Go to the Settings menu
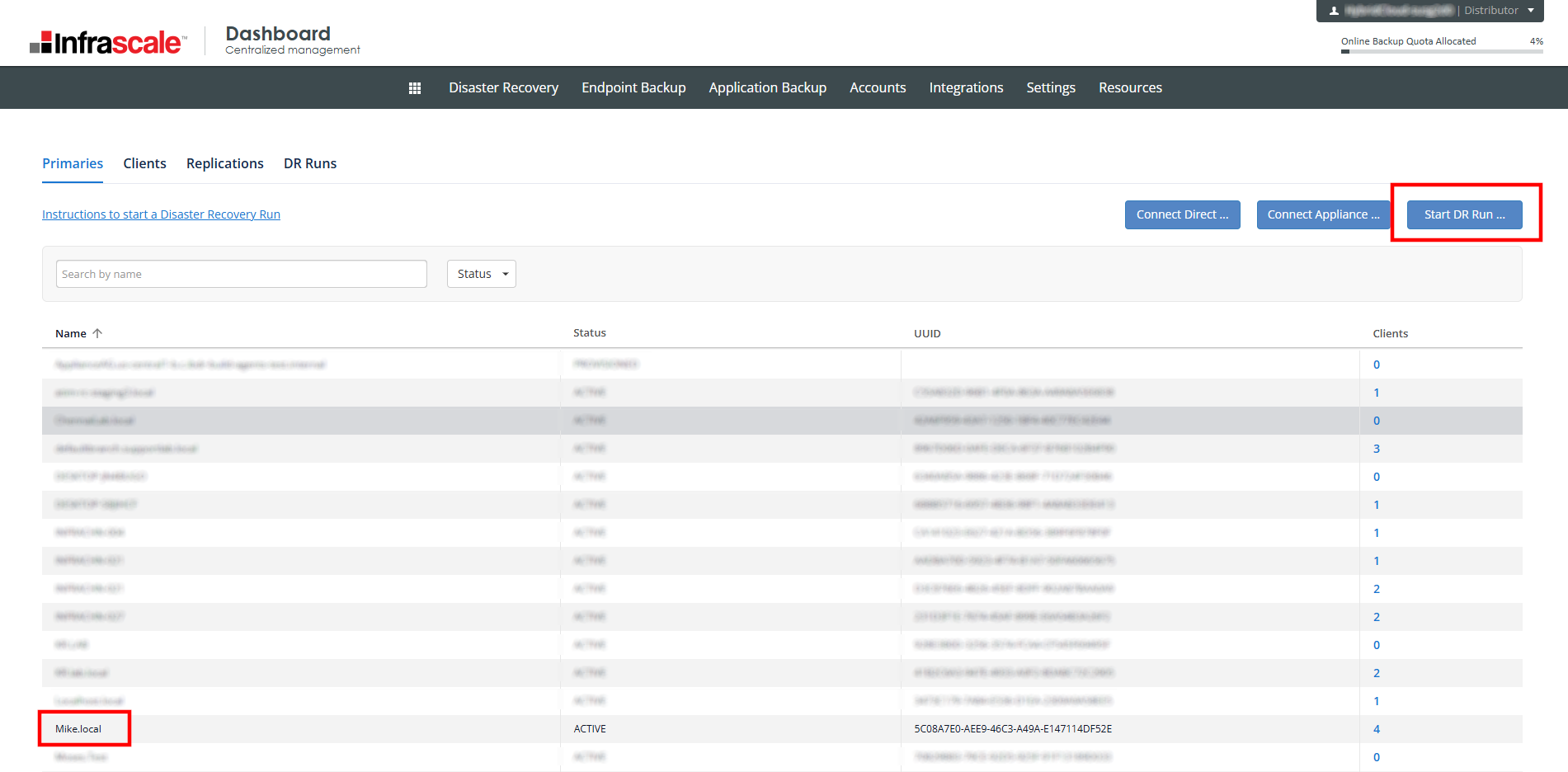The width and height of the screenshot is (1568, 772). tap(1050, 87)
